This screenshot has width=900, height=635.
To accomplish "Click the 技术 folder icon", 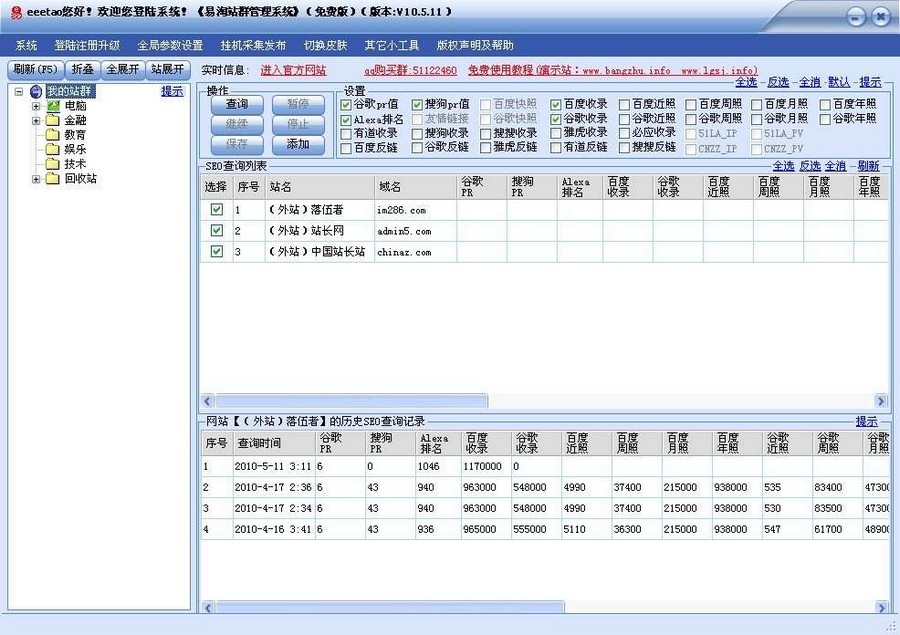I will 53,164.
